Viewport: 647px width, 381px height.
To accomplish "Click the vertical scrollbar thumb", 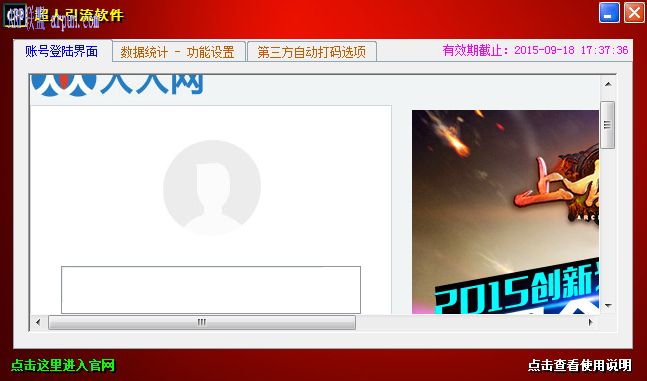I will pyautogui.click(x=608, y=125).
